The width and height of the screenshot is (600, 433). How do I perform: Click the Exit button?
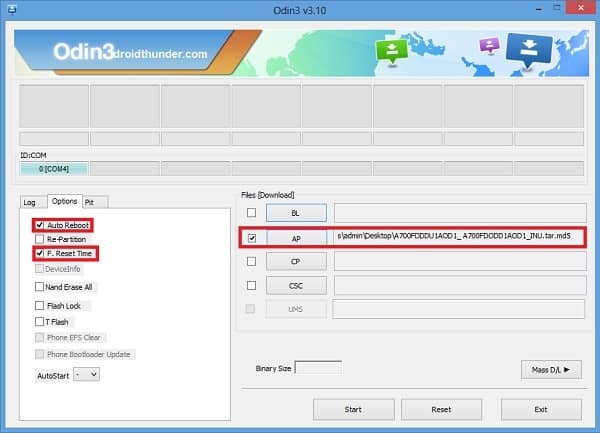pos(541,410)
